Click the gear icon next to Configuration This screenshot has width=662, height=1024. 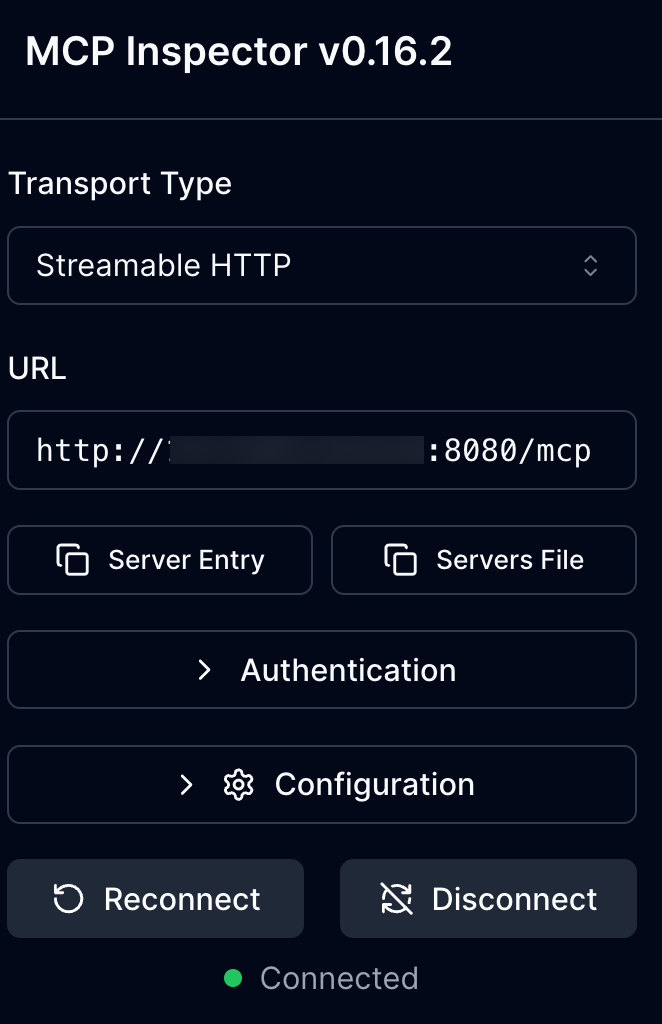pos(238,785)
